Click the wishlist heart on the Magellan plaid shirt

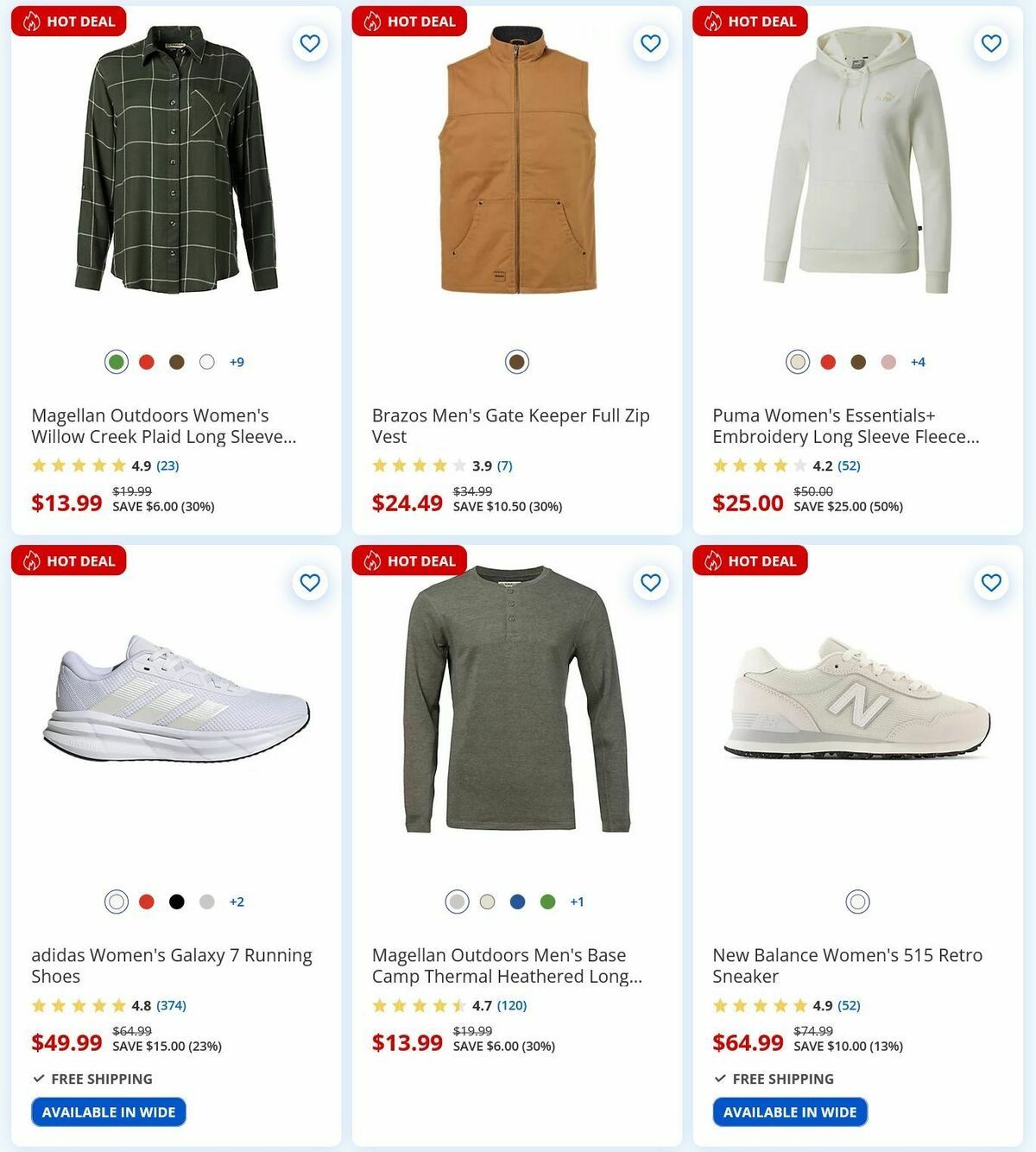pos(310,43)
